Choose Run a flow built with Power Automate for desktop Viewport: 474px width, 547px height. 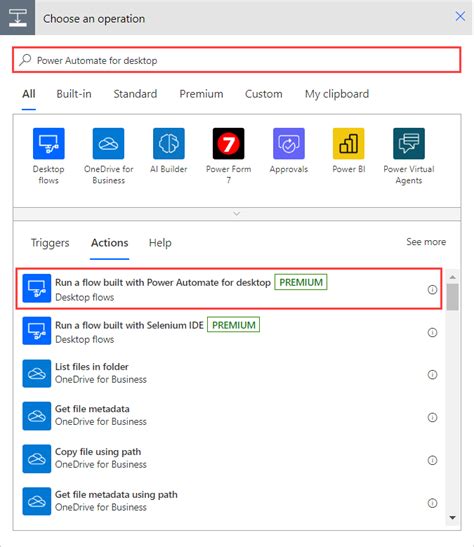(x=229, y=289)
